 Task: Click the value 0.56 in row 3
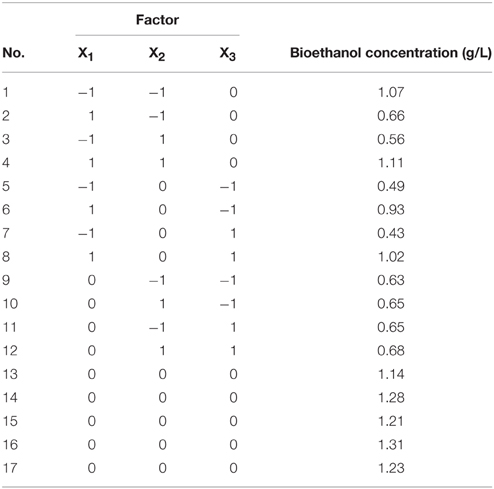pyautogui.click(x=391, y=139)
